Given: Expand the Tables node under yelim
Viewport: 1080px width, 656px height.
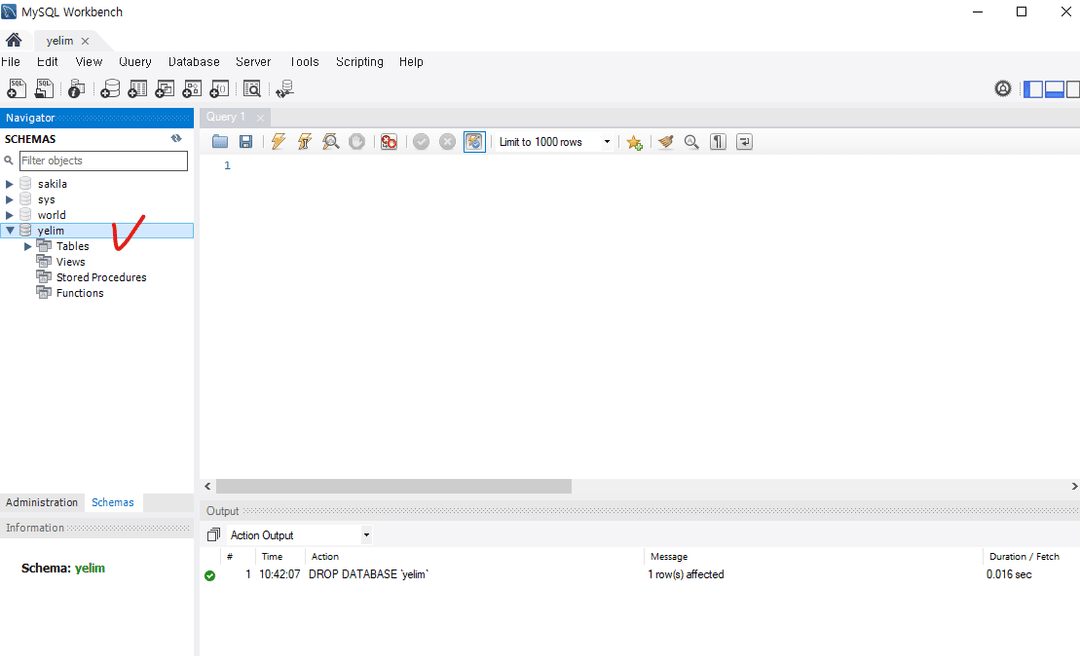Looking at the screenshot, I should point(28,246).
